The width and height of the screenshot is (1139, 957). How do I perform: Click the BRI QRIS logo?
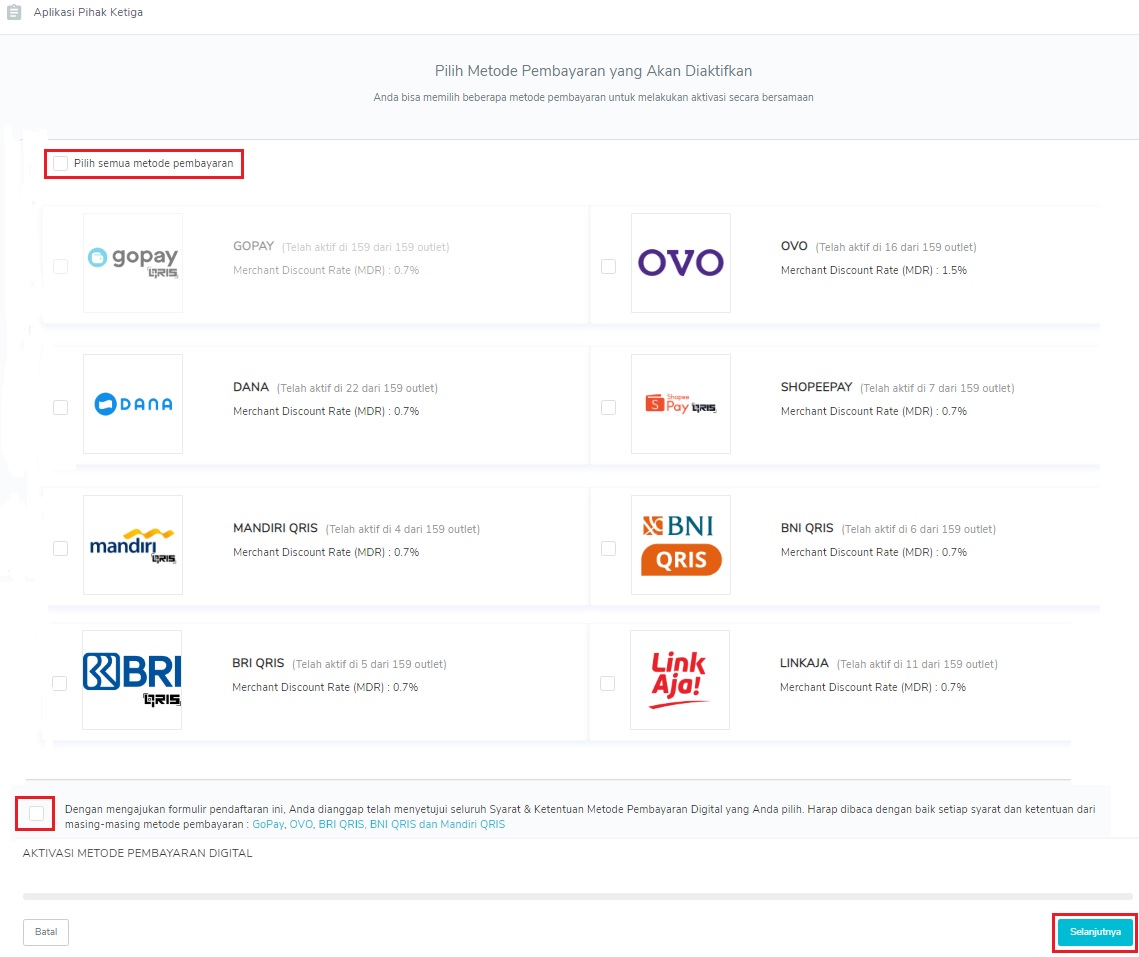132,680
